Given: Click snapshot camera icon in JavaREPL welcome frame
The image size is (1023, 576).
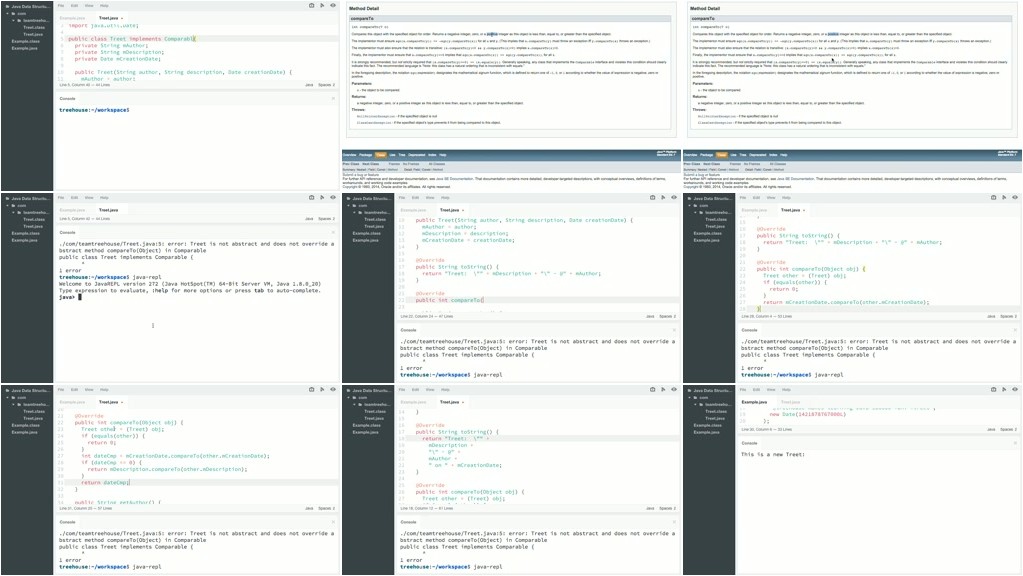Looking at the screenshot, I should 311,197.
